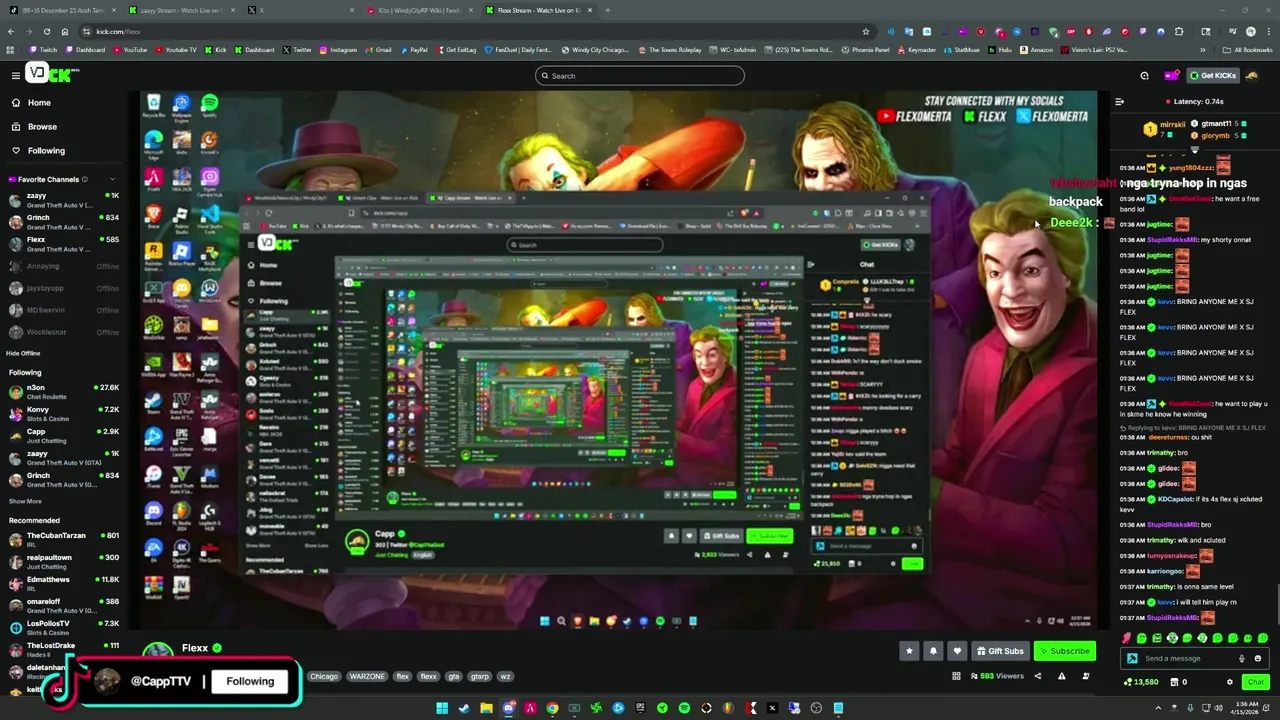Click the Following button on CappTTV overlay
The width and height of the screenshot is (1280, 720).
(250, 682)
